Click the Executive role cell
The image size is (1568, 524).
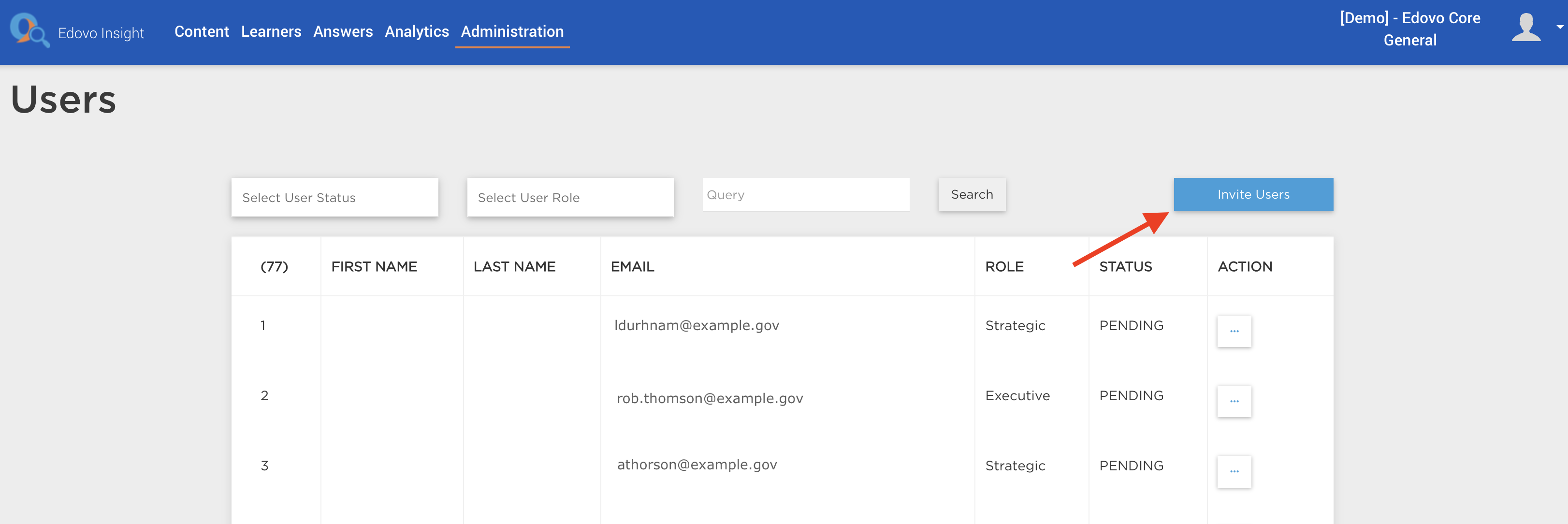pos(1017,395)
